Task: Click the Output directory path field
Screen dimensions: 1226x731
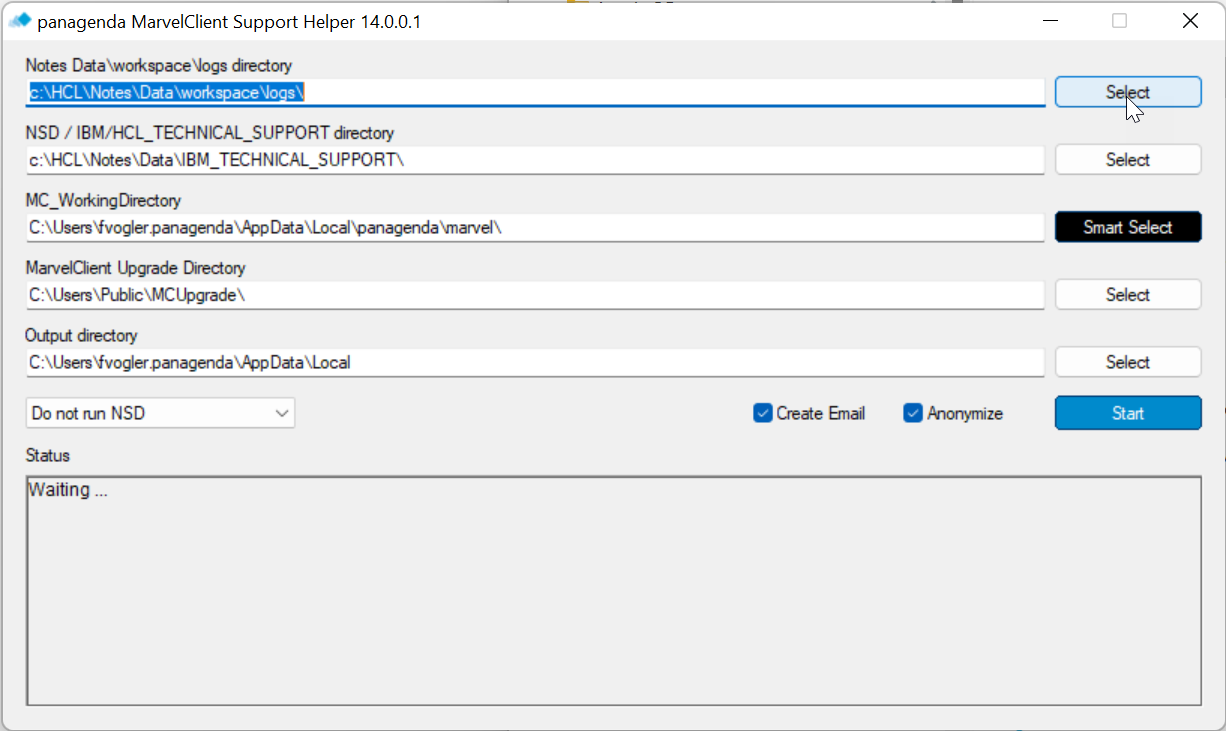Action: [535, 362]
